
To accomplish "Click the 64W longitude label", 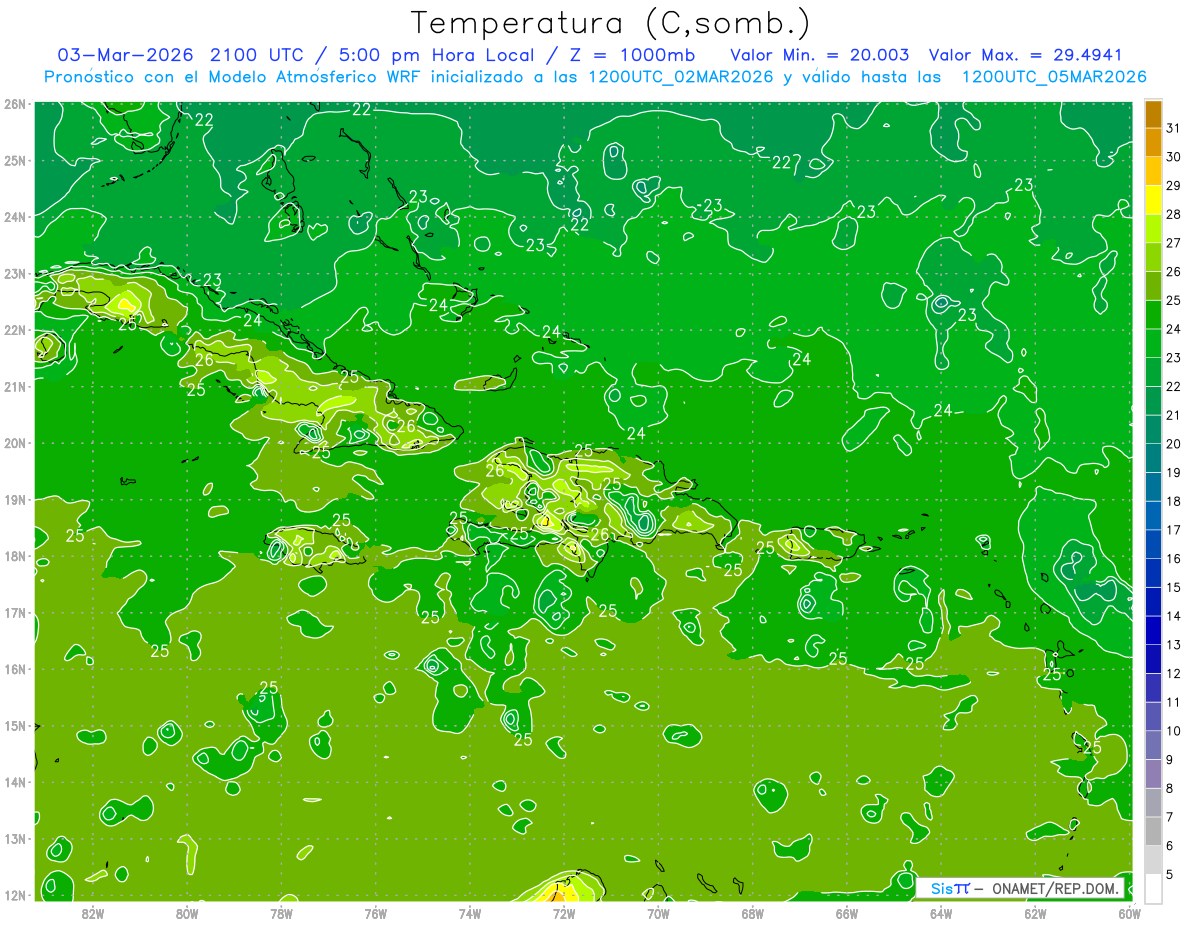I will [x=940, y=913].
